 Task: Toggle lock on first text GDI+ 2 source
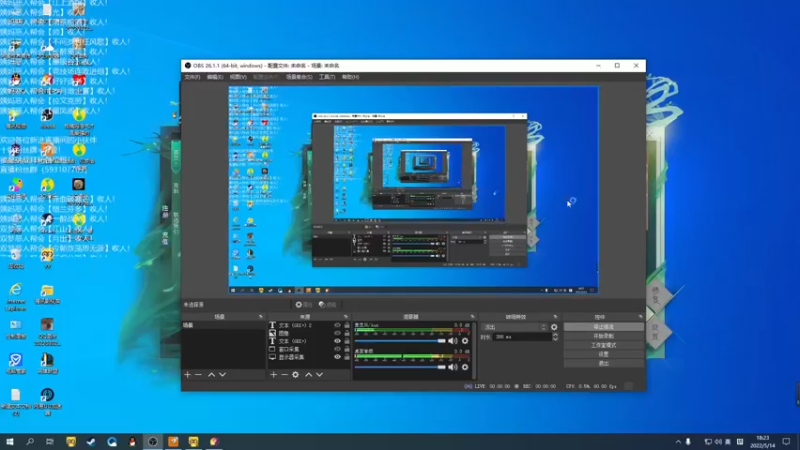click(347, 325)
